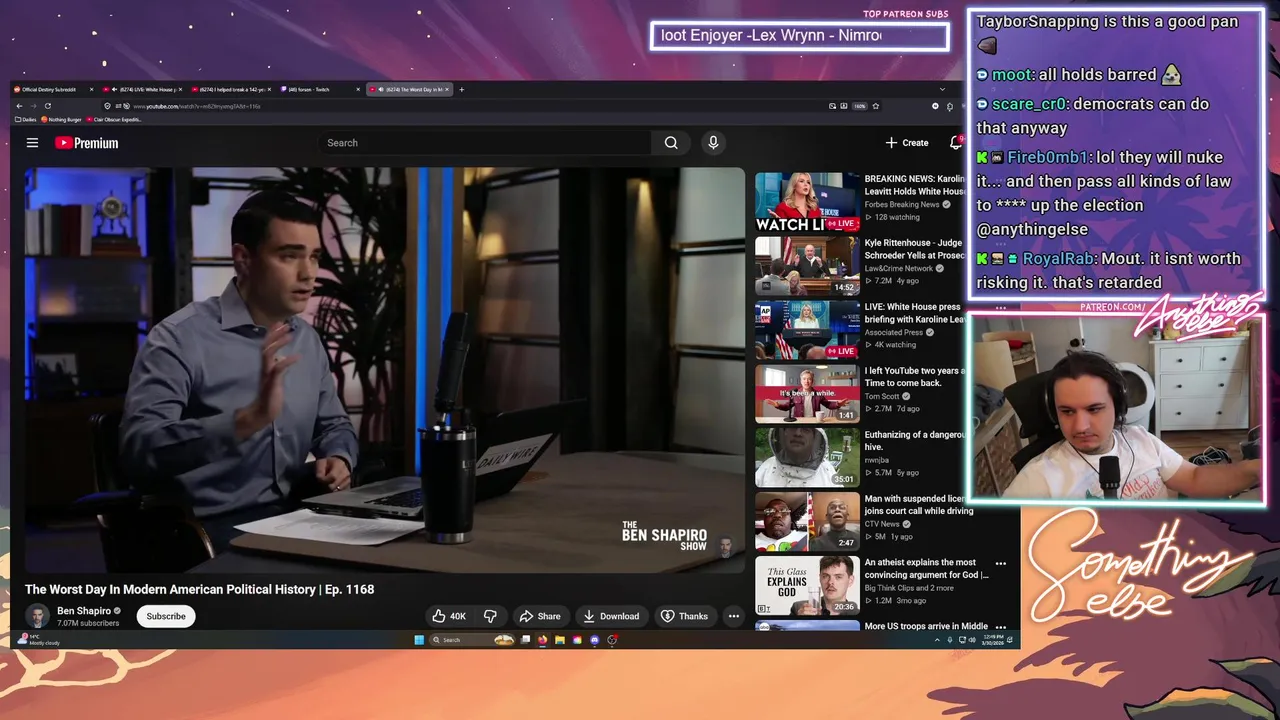Image resolution: width=1280 pixels, height=720 pixels.
Task: Click Law&Crime Network channel name
Action: pos(899,268)
